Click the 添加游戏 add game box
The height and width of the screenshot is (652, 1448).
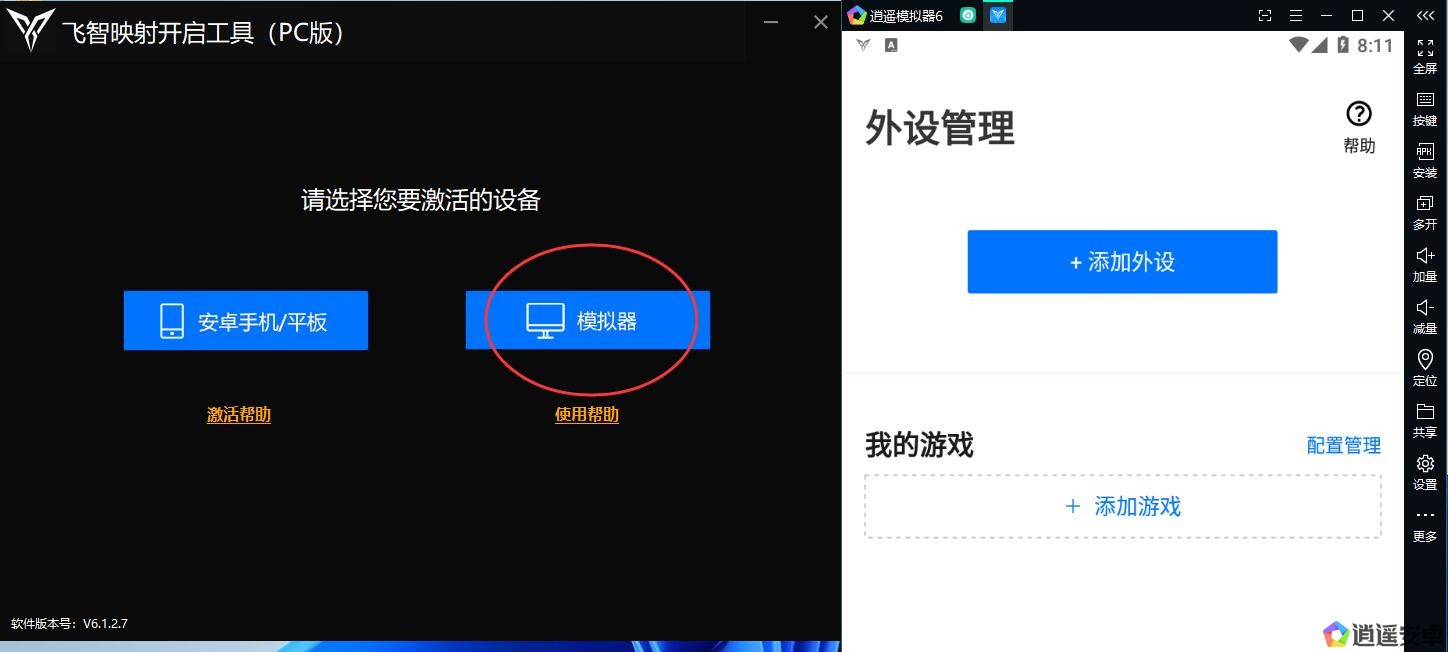(x=1122, y=507)
